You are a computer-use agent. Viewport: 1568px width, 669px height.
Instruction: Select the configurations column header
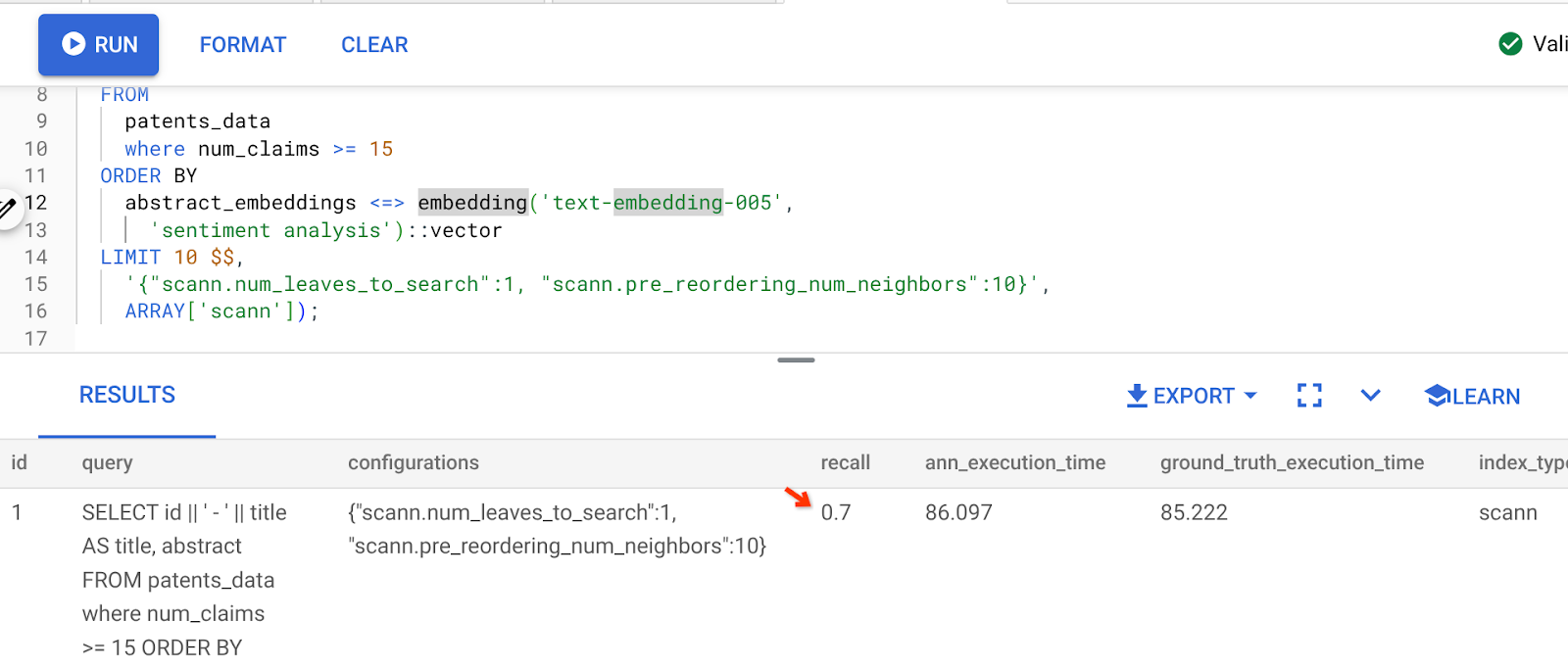414,463
